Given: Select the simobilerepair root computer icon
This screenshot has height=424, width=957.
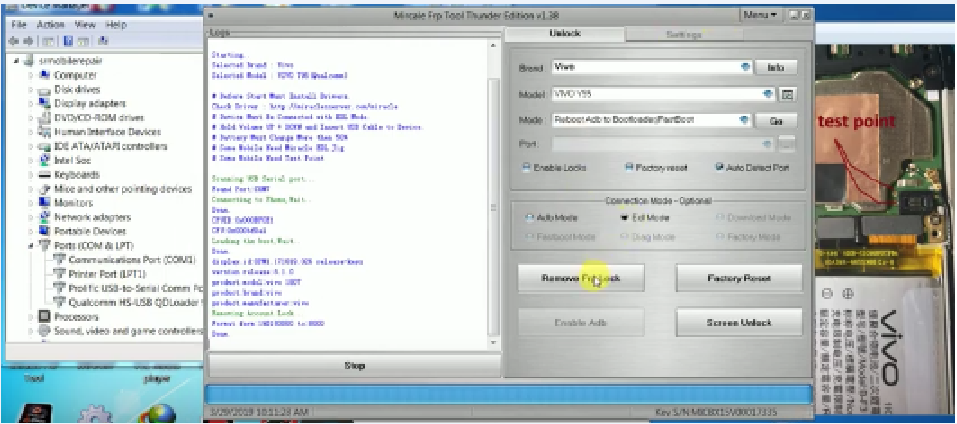Looking at the screenshot, I should pyautogui.click(x=29, y=61).
